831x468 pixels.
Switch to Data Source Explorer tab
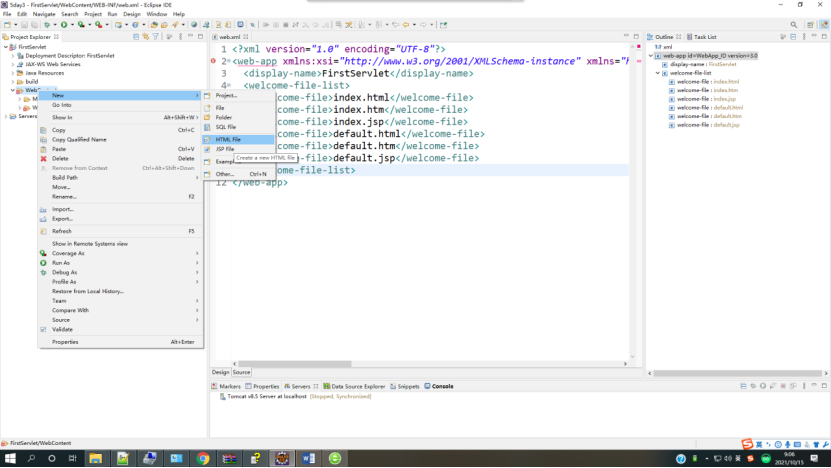(354, 386)
